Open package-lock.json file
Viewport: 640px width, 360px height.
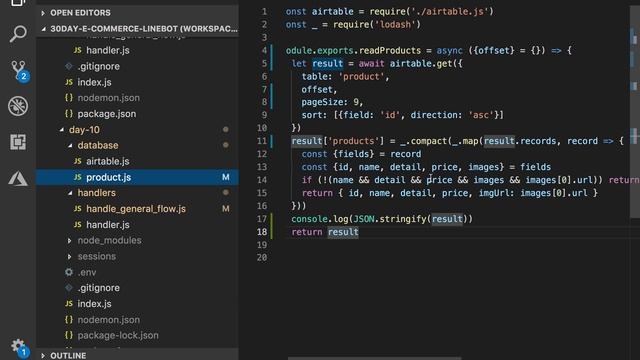click(118, 335)
